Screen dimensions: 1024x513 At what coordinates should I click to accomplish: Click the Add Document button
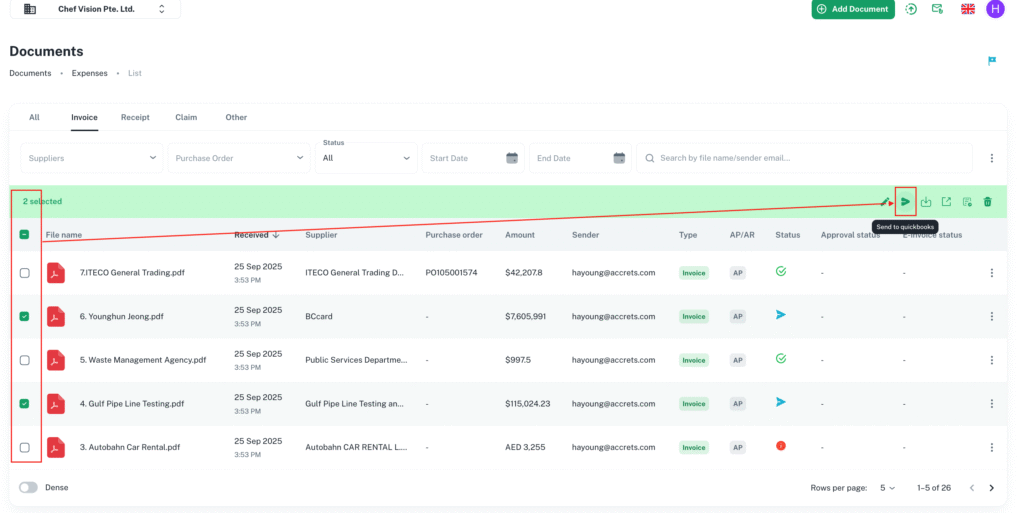[853, 9]
